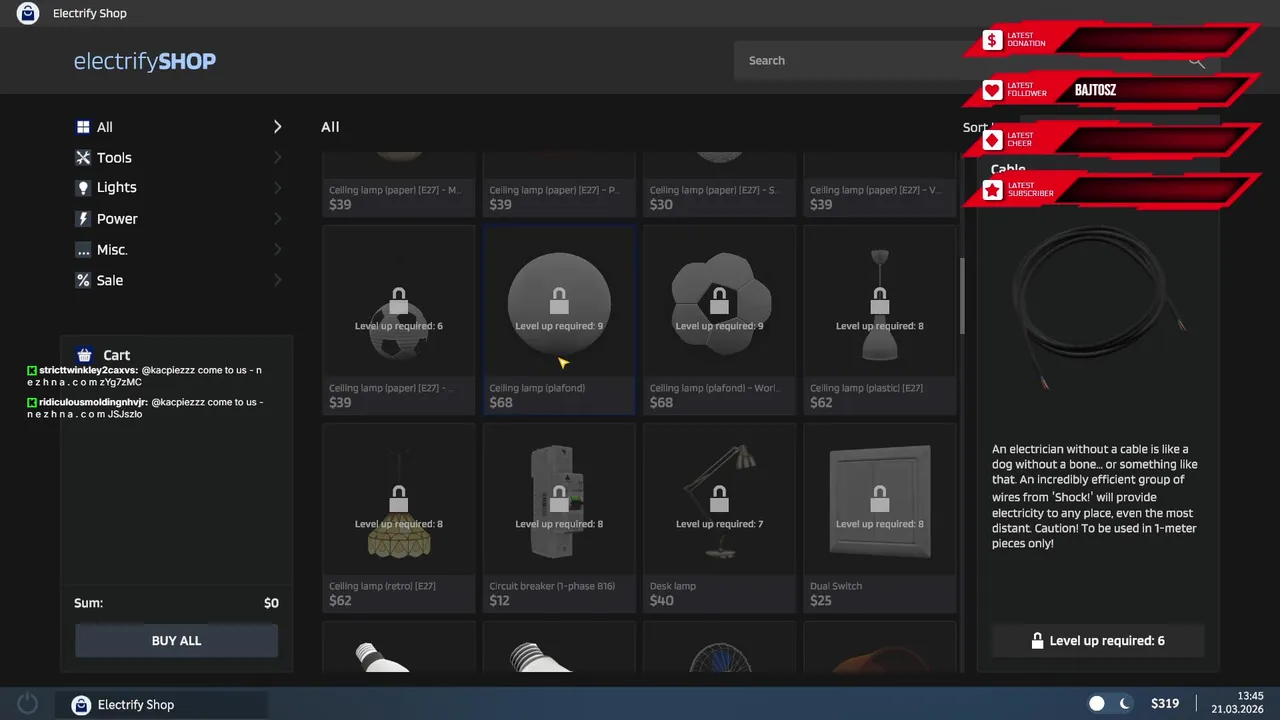Click the taskbar power icon
1280x720 pixels.
point(28,704)
